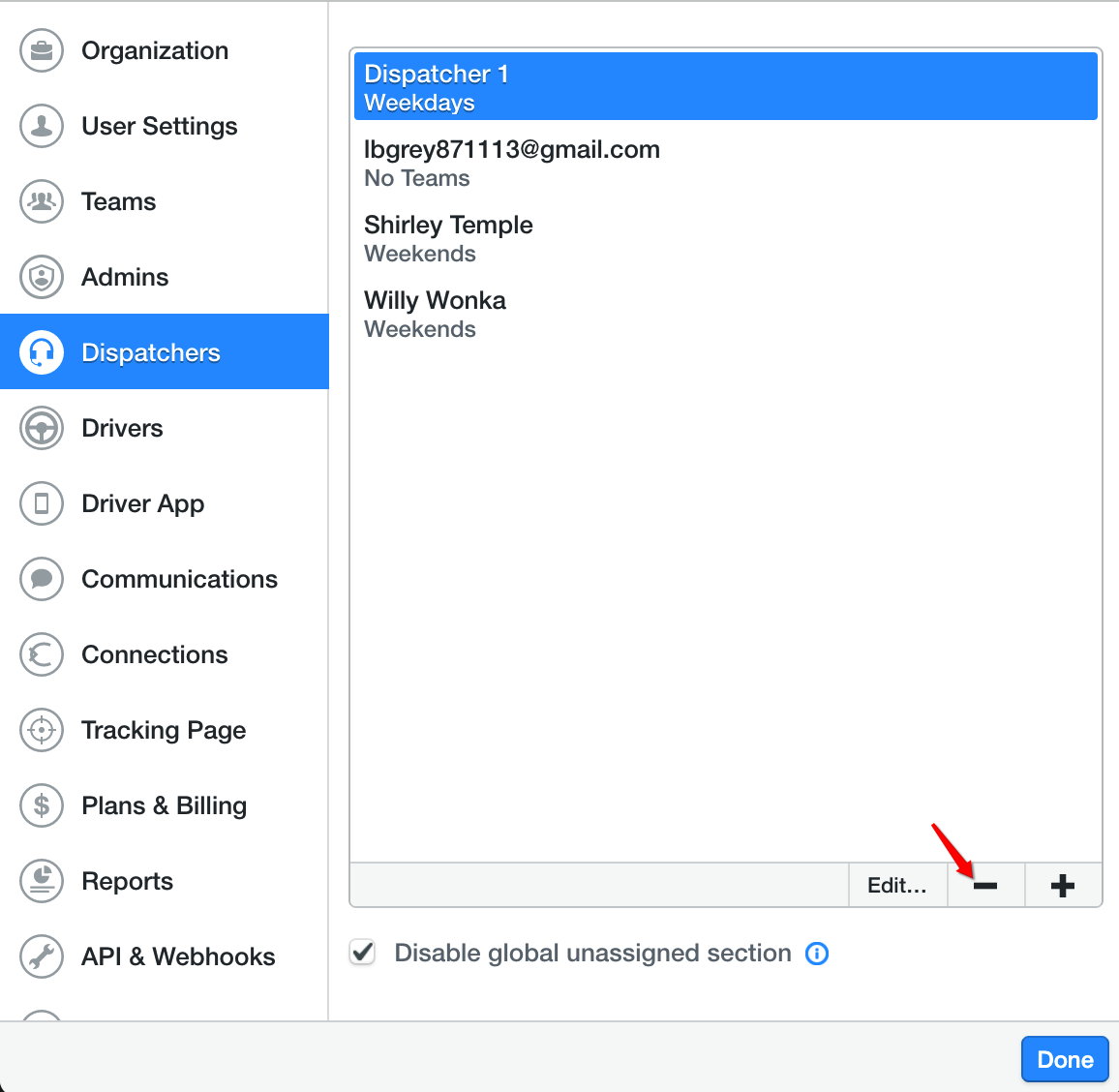1119x1092 pixels.
Task: Add a new dispatcher with plus button
Action: pos(1063,886)
